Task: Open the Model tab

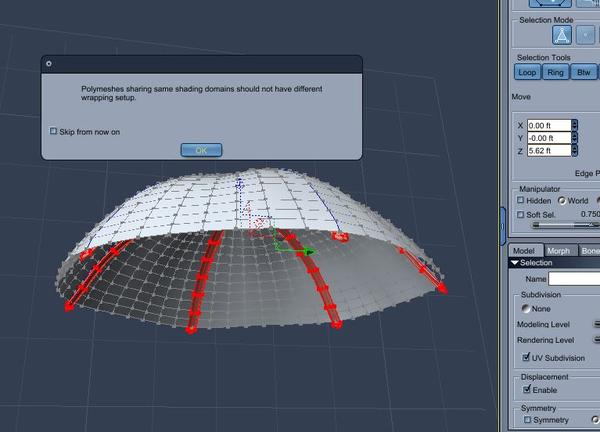Action: coord(524,251)
